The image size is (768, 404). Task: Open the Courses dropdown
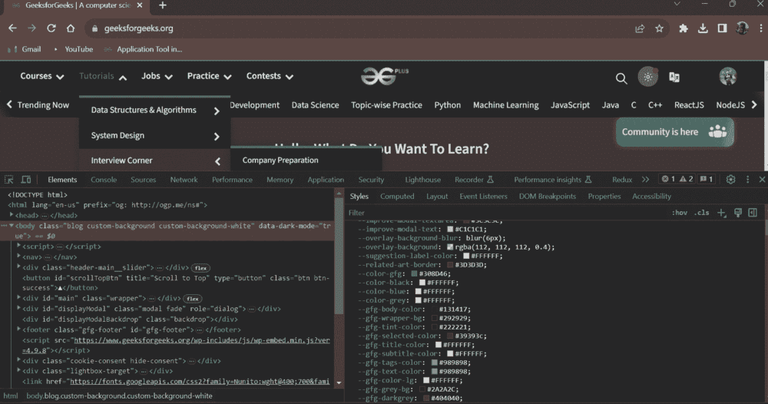click(42, 76)
